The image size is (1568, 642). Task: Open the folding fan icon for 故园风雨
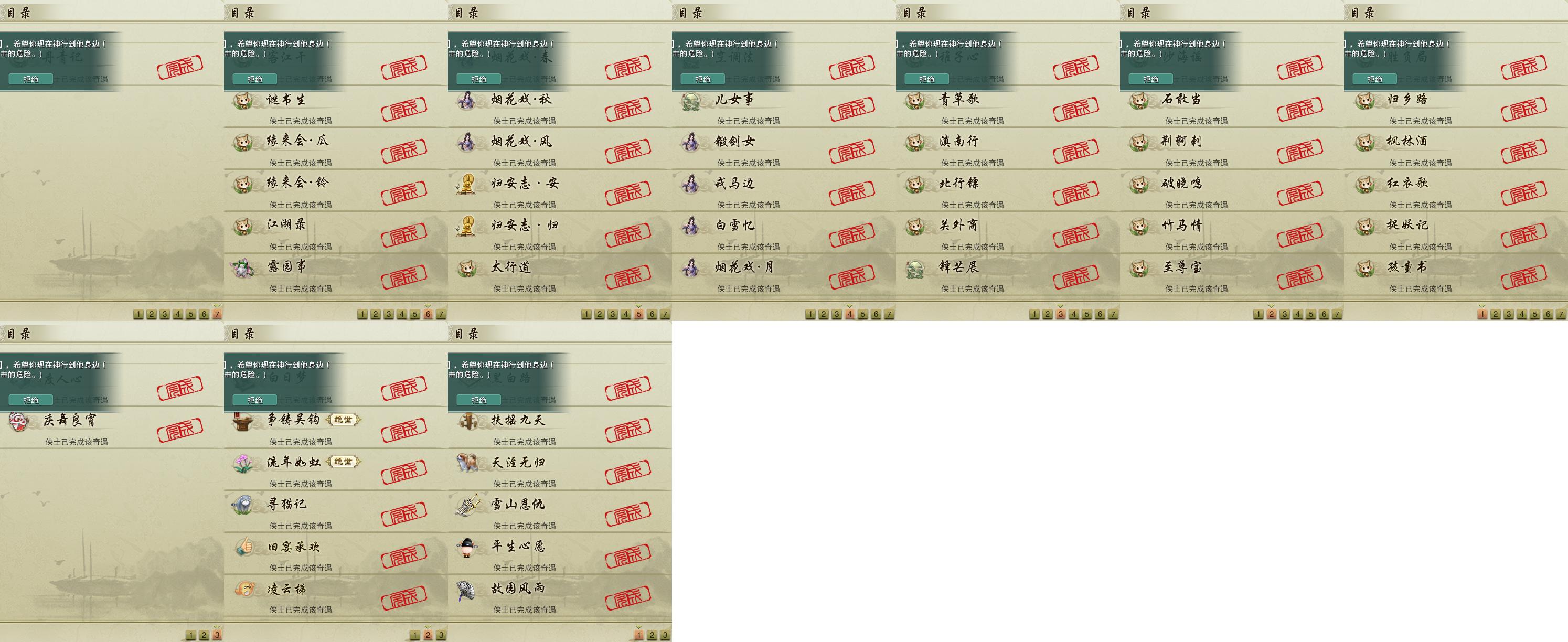(467, 588)
